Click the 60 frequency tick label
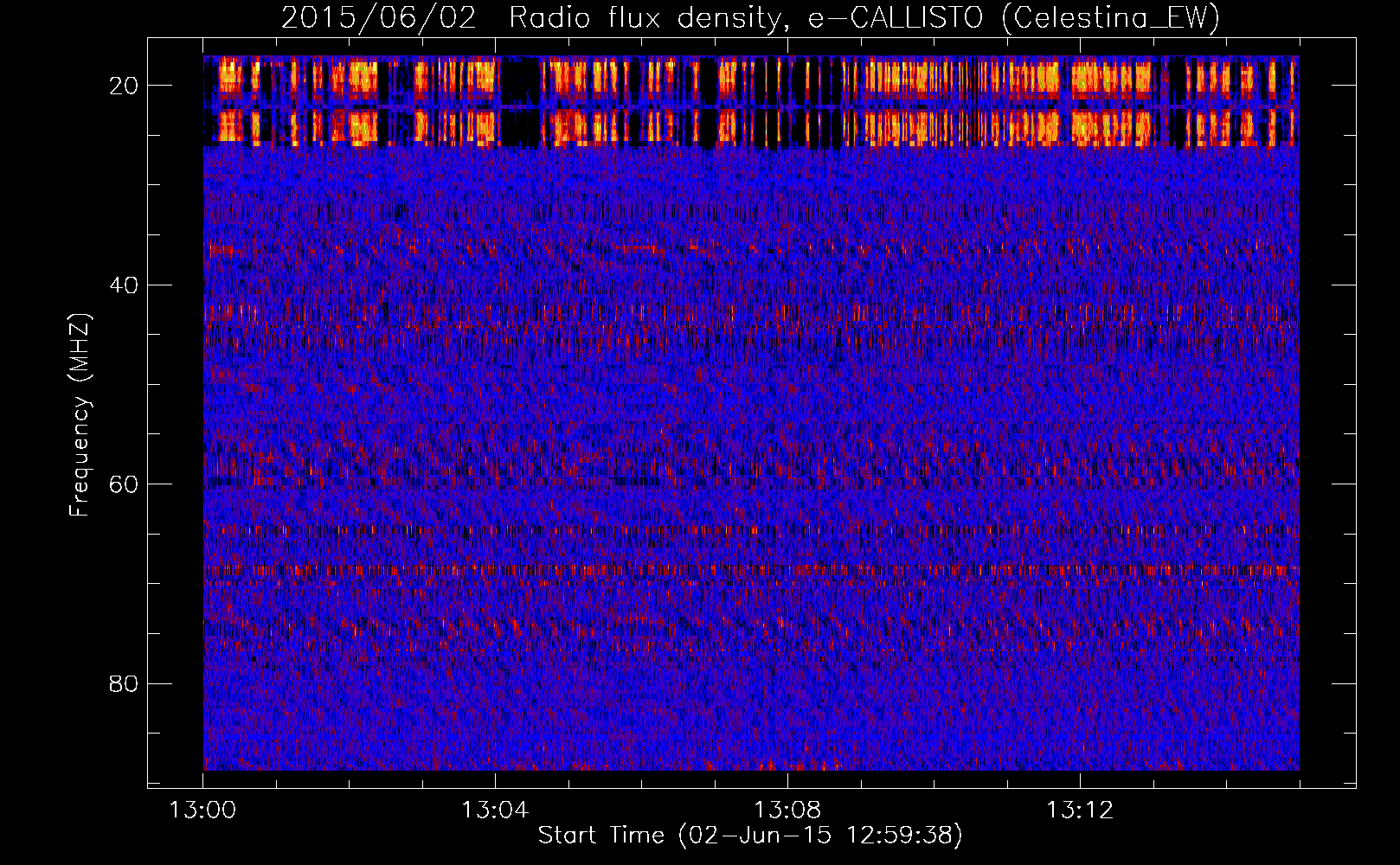The height and width of the screenshot is (865, 1400). (124, 484)
